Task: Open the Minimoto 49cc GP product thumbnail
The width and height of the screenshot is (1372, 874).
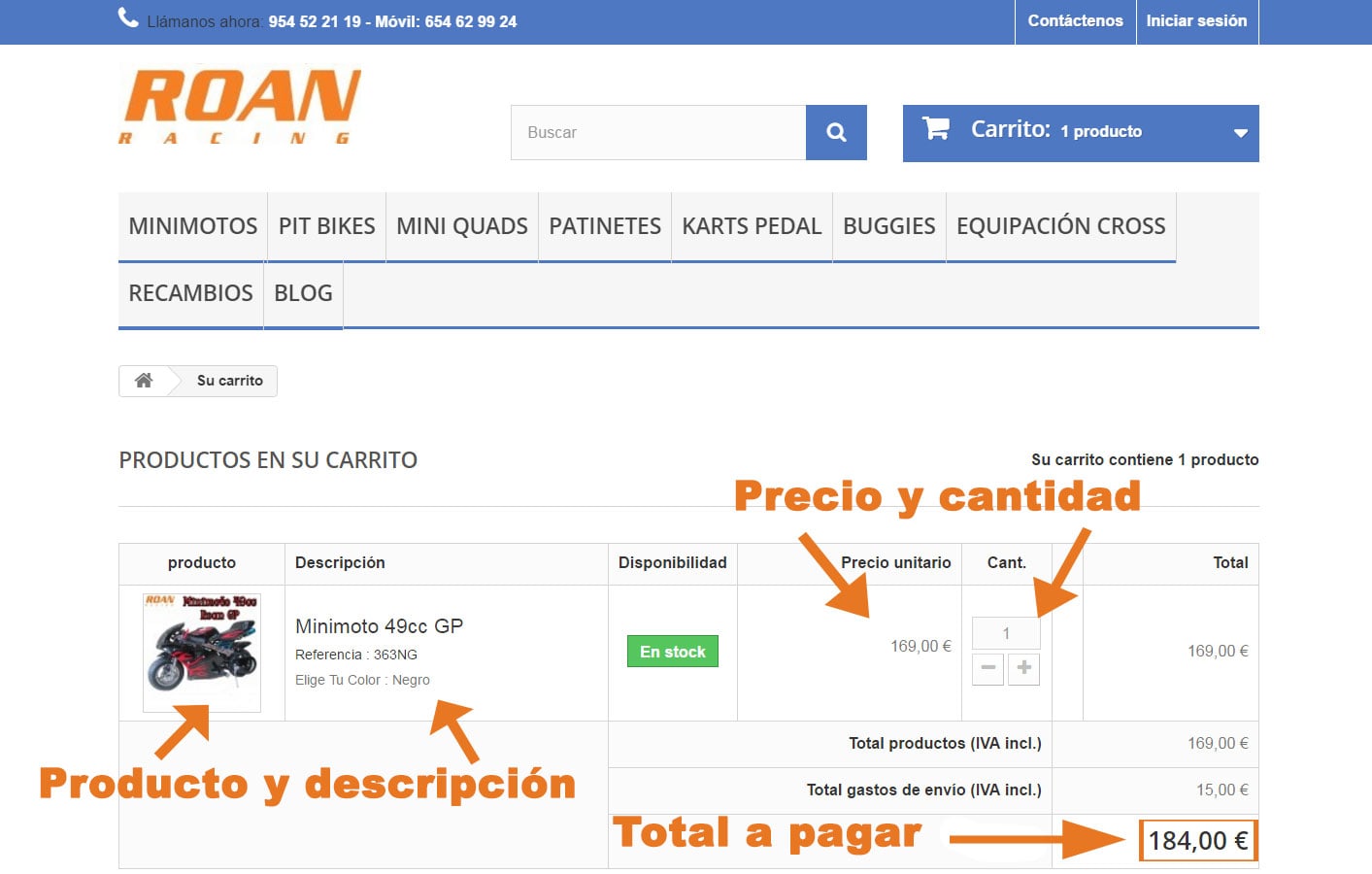Action: [x=202, y=652]
